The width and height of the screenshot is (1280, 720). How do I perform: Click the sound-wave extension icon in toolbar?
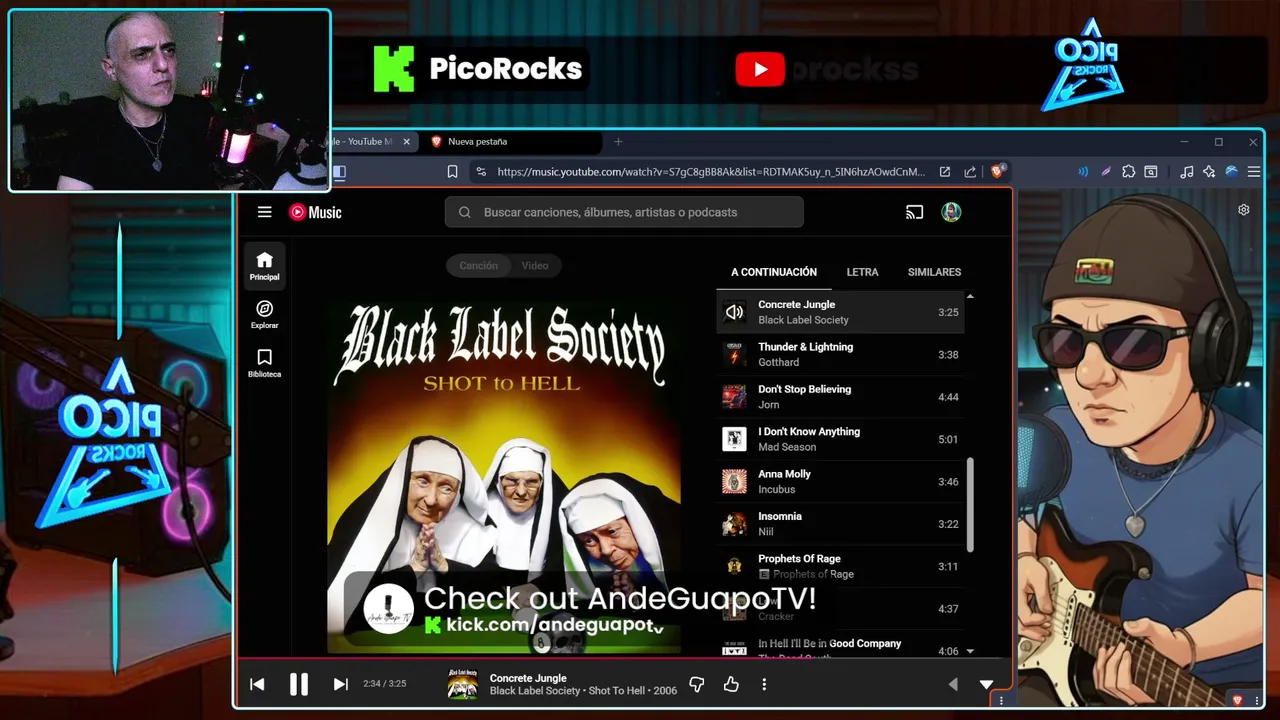[1083, 172]
